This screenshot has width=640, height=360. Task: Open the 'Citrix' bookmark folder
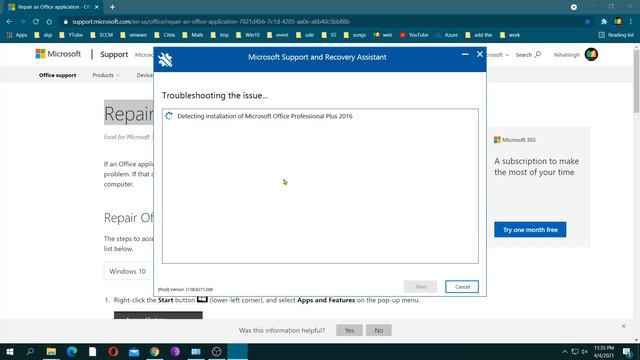pos(165,35)
